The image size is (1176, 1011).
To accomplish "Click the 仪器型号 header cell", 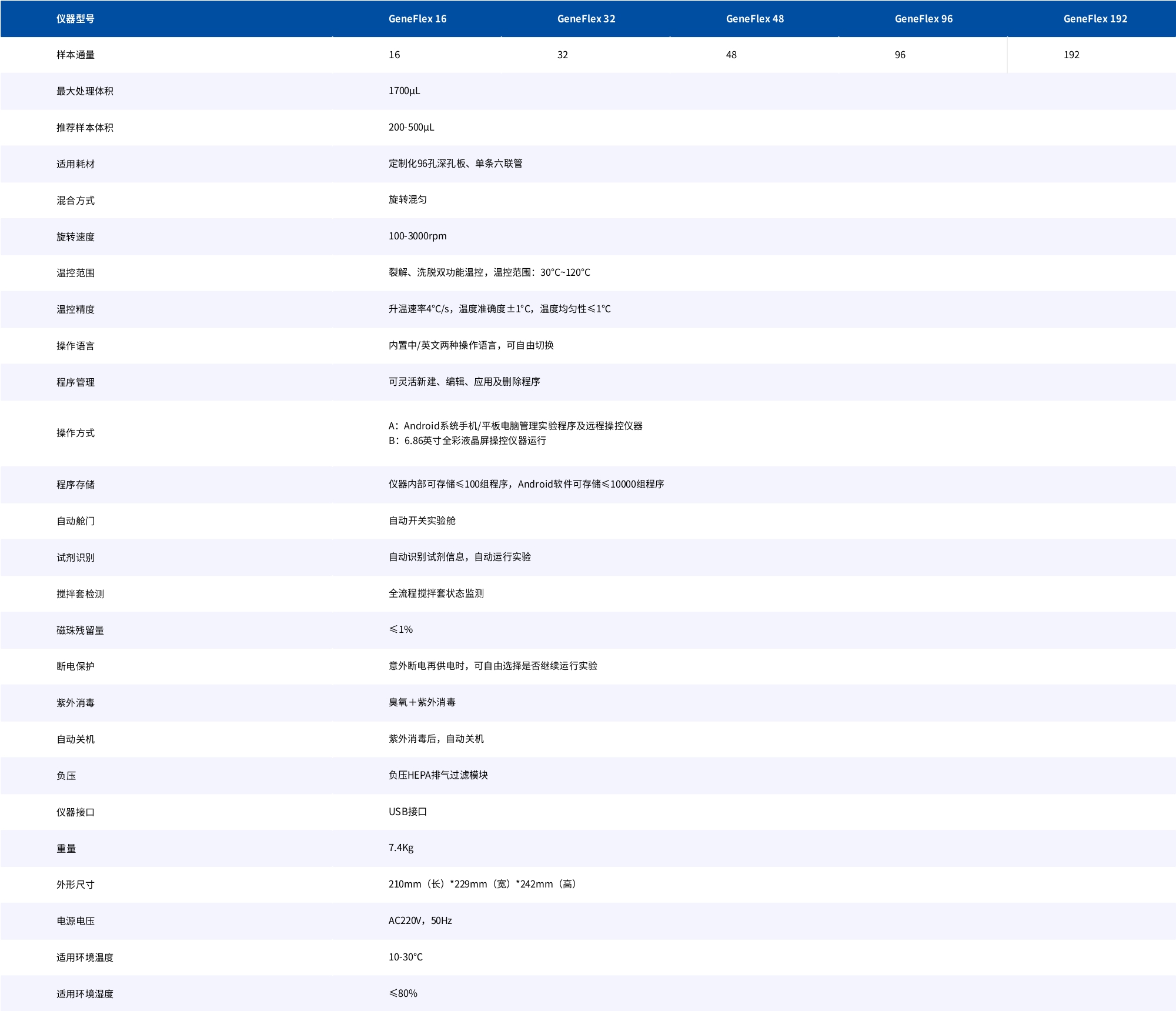I will pos(75,19).
